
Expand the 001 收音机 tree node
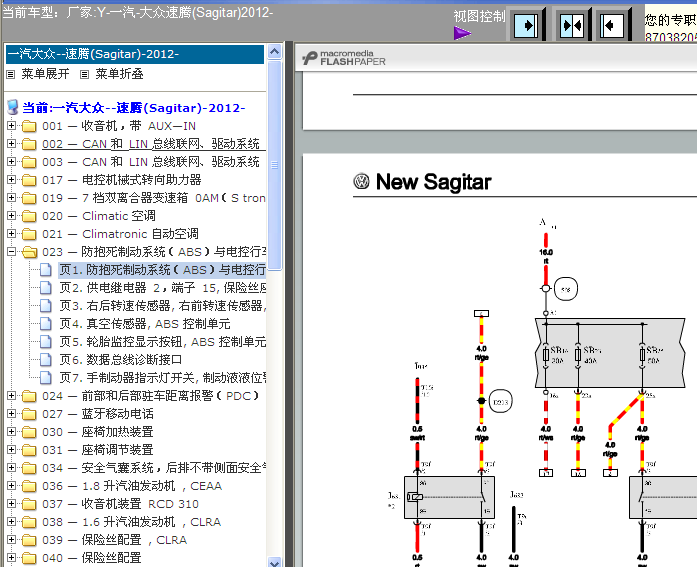click(12, 126)
